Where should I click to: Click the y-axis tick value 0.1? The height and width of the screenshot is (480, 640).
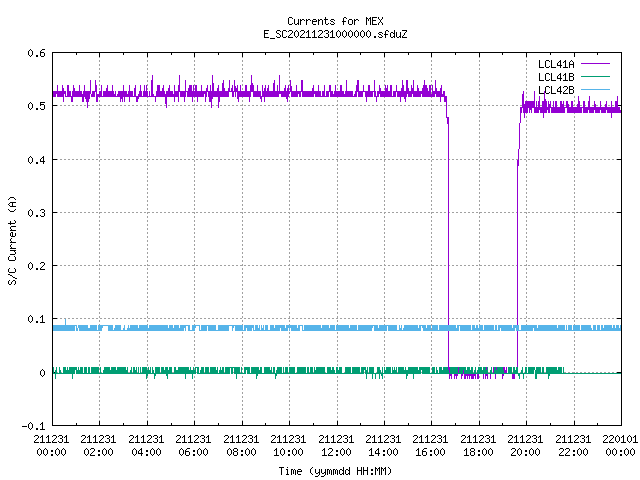36,319
